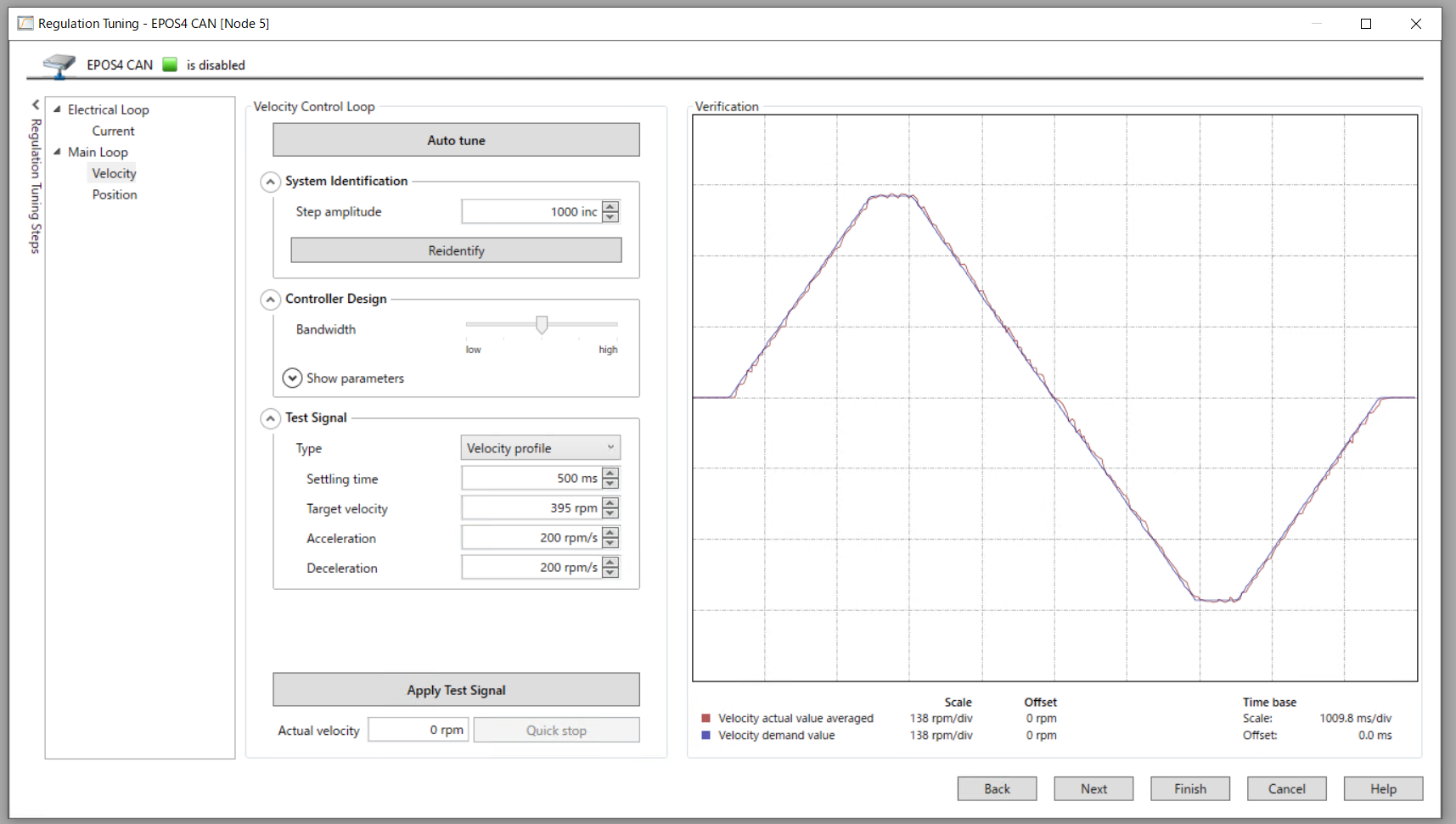Screen dimensions: 1456x824
Task: Click the Velocity actual value averaged label
Action: [x=795, y=718]
